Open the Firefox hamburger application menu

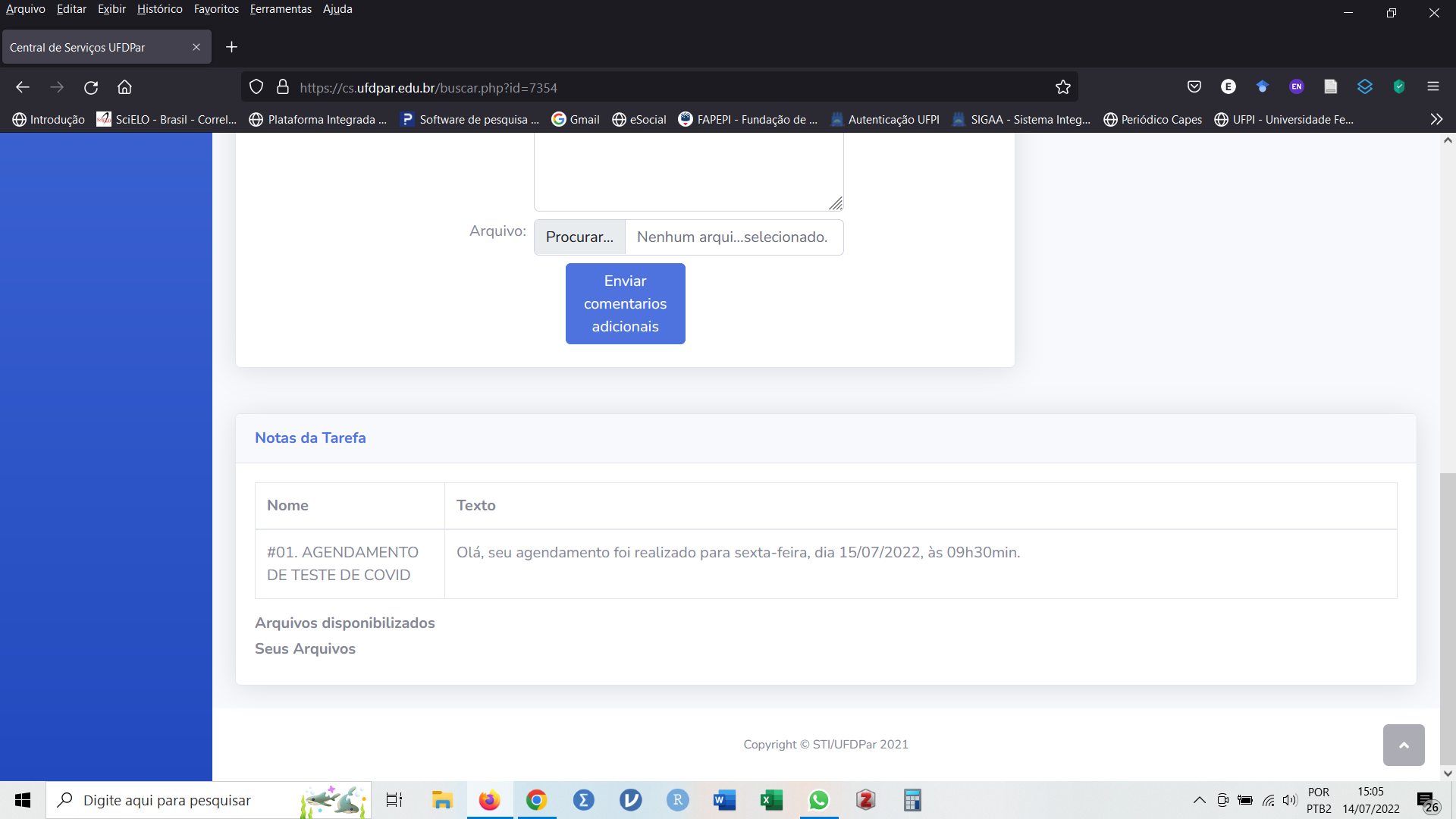(x=1432, y=86)
